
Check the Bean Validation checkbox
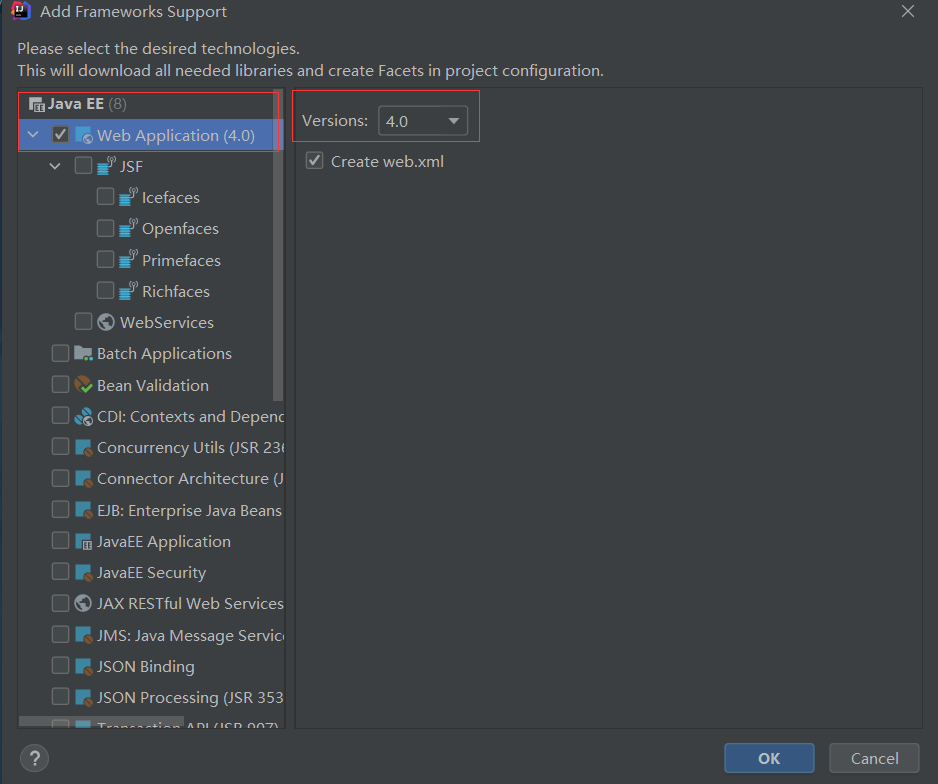click(60, 384)
